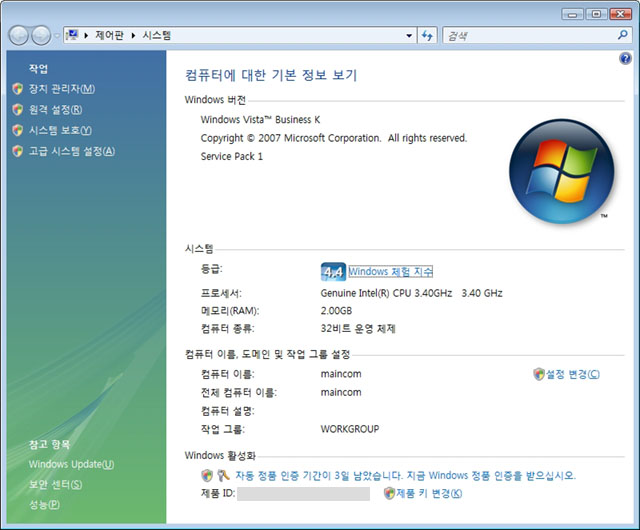640x530 pixels.
Task: Click the Windows Vista Business K text
Action: (x=260, y=120)
